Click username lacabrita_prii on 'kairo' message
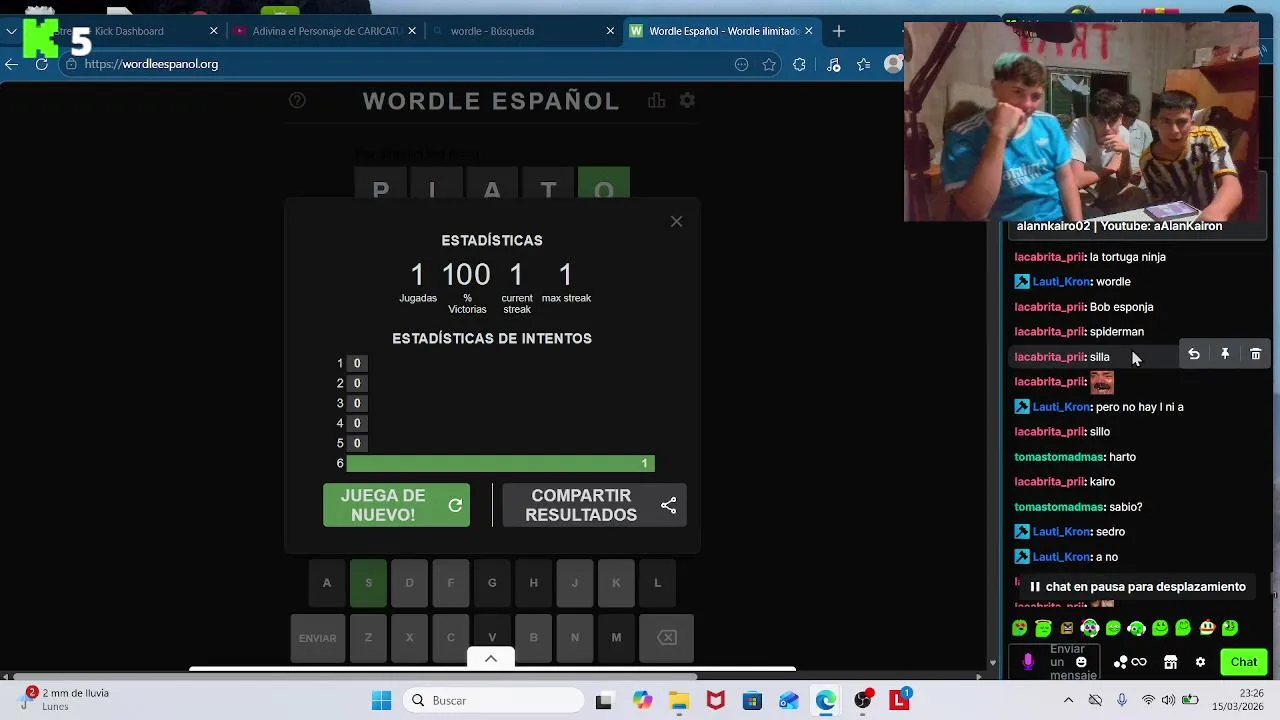 point(1049,482)
